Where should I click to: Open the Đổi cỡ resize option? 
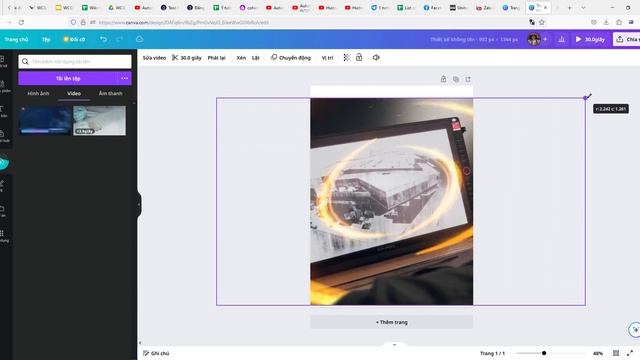(x=74, y=39)
